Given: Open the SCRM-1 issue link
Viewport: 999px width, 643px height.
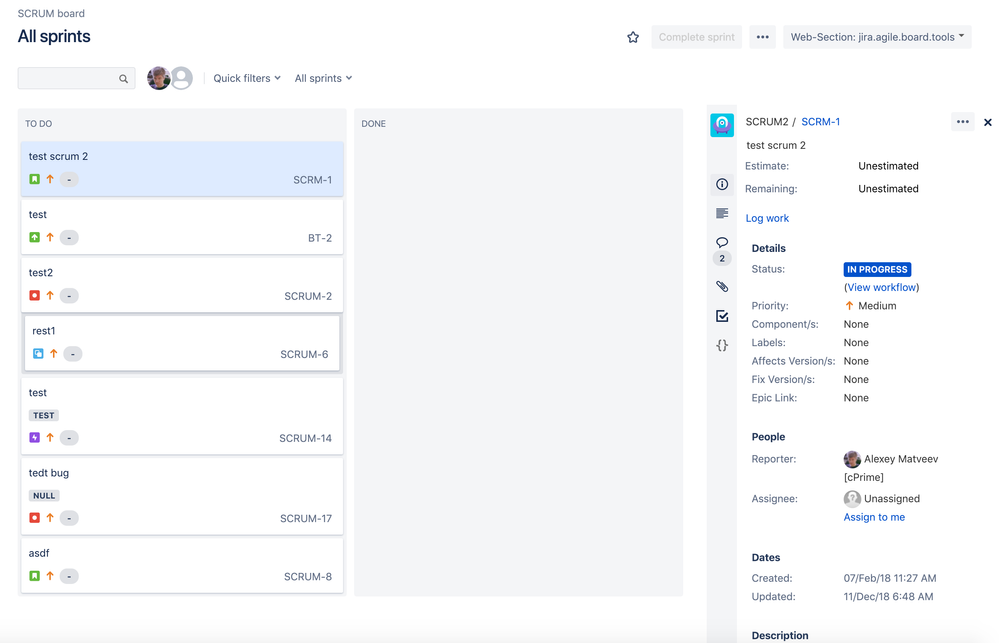Looking at the screenshot, I should [821, 122].
